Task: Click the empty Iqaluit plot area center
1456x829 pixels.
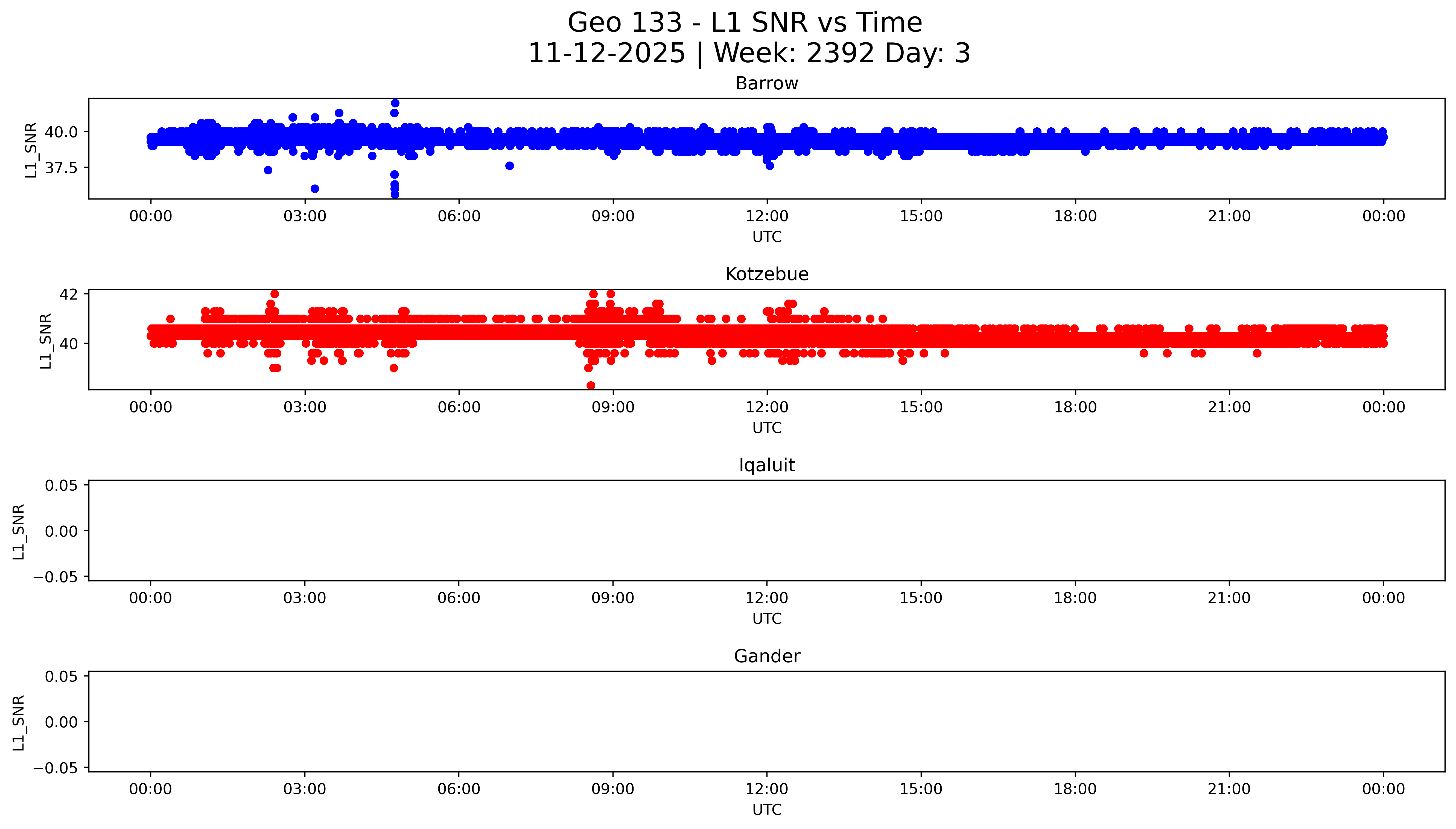Action: 766,531
